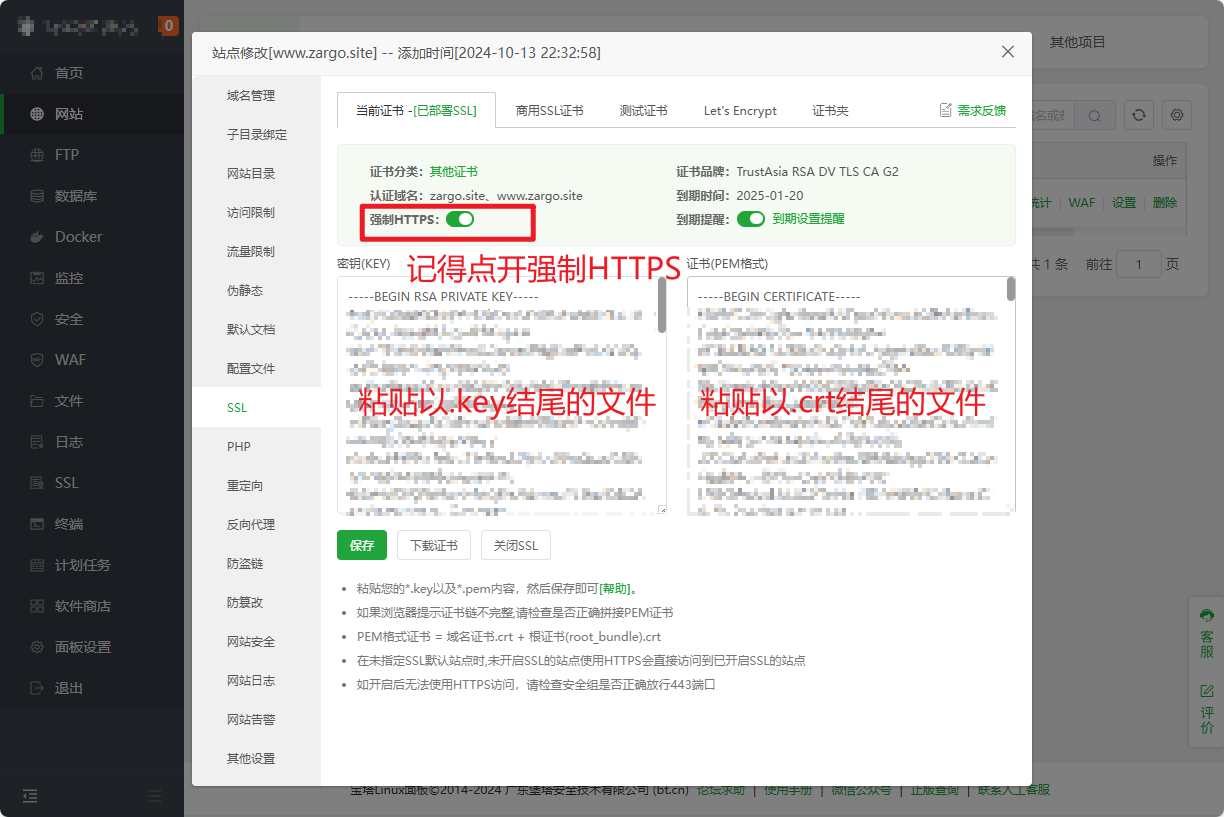Switch to the Let's Encrypt tab
Image resolution: width=1224 pixels, height=817 pixels.
(740, 111)
